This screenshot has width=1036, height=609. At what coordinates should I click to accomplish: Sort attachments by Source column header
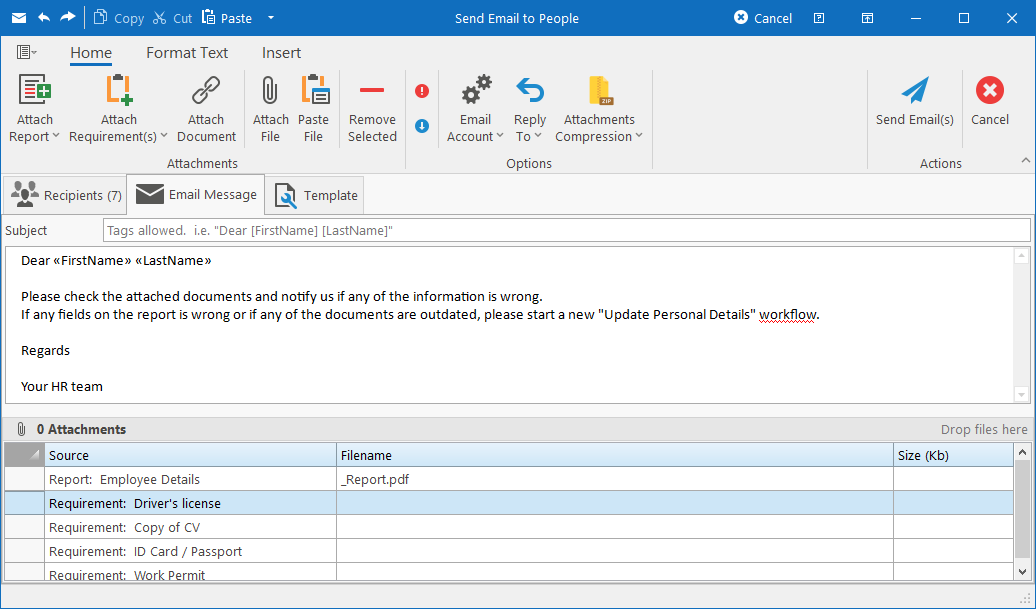tap(190, 455)
